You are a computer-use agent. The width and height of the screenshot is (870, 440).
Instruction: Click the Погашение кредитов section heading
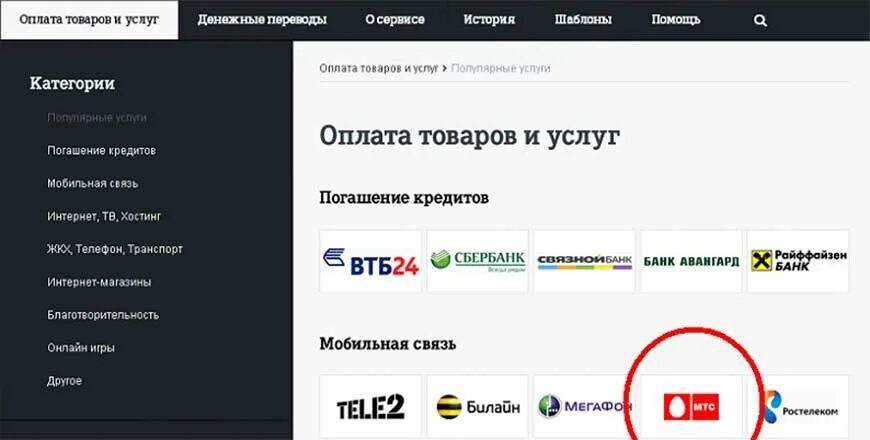pyautogui.click(x=404, y=198)
